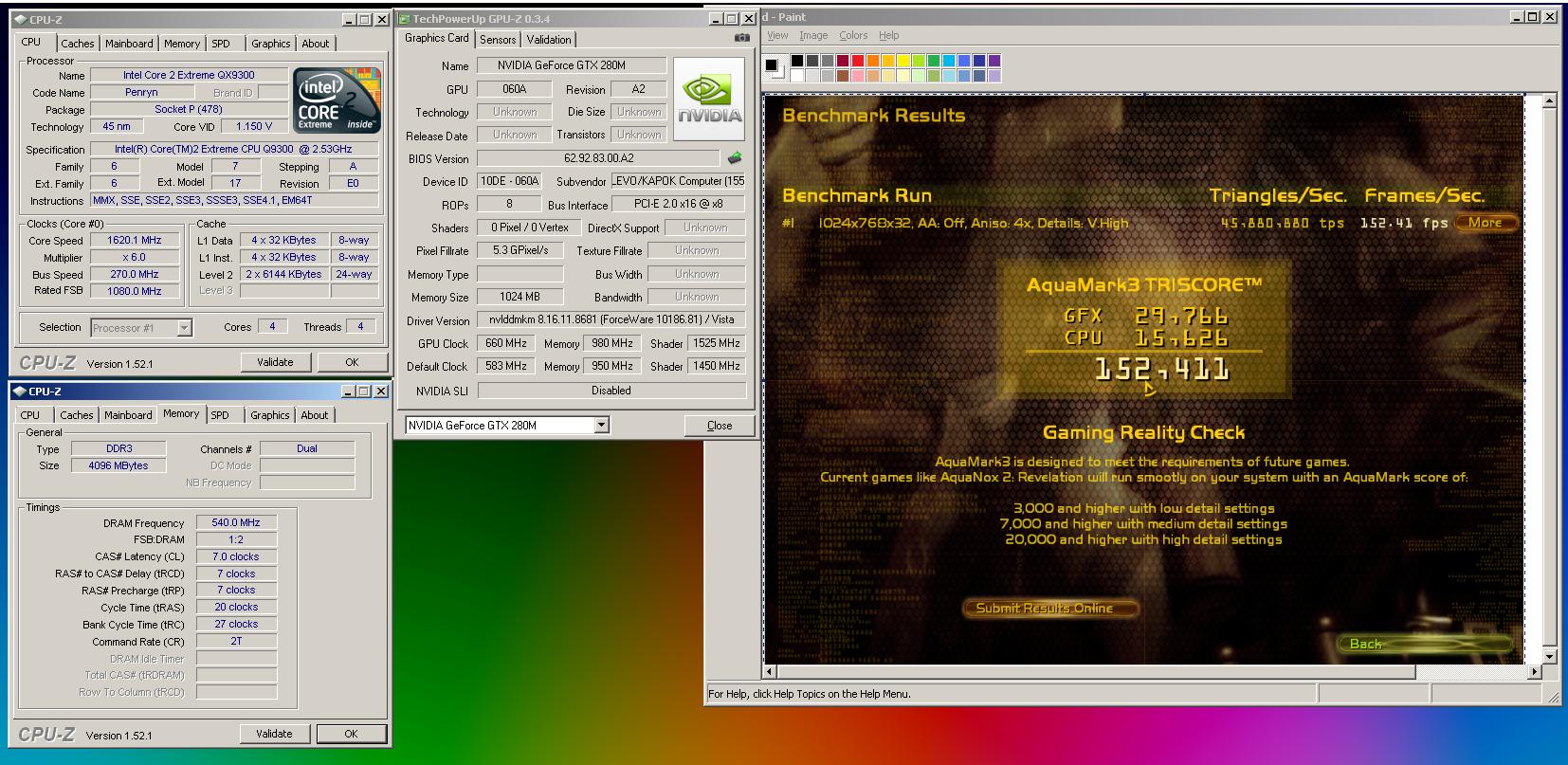
Task: Open the About tab in top CPU-Z window
Action: [316, 44]
